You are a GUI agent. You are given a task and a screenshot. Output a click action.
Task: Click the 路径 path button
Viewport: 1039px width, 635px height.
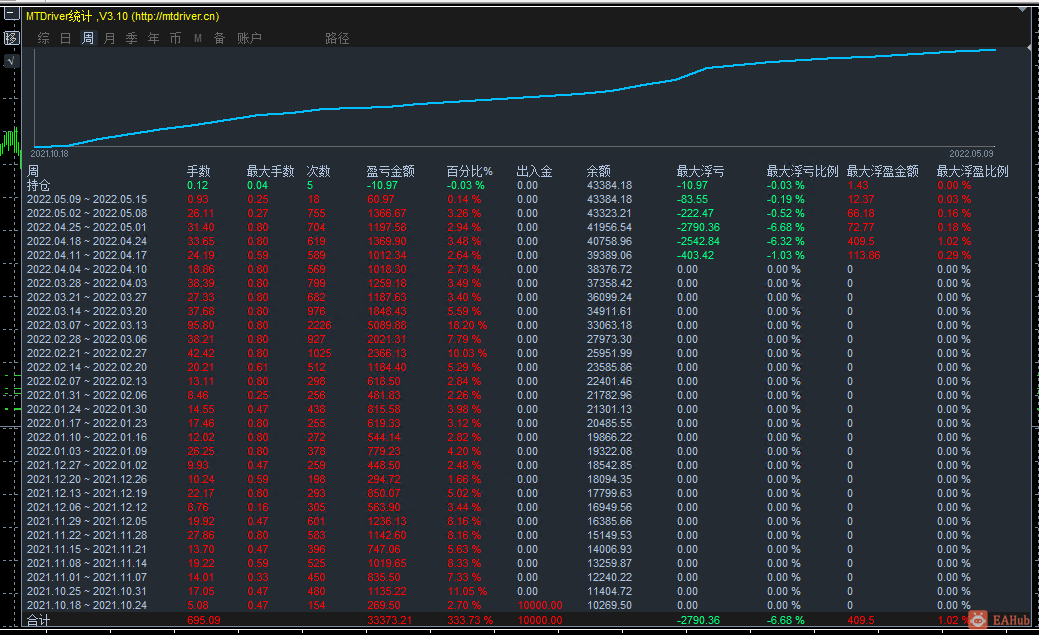coord(337,38)
